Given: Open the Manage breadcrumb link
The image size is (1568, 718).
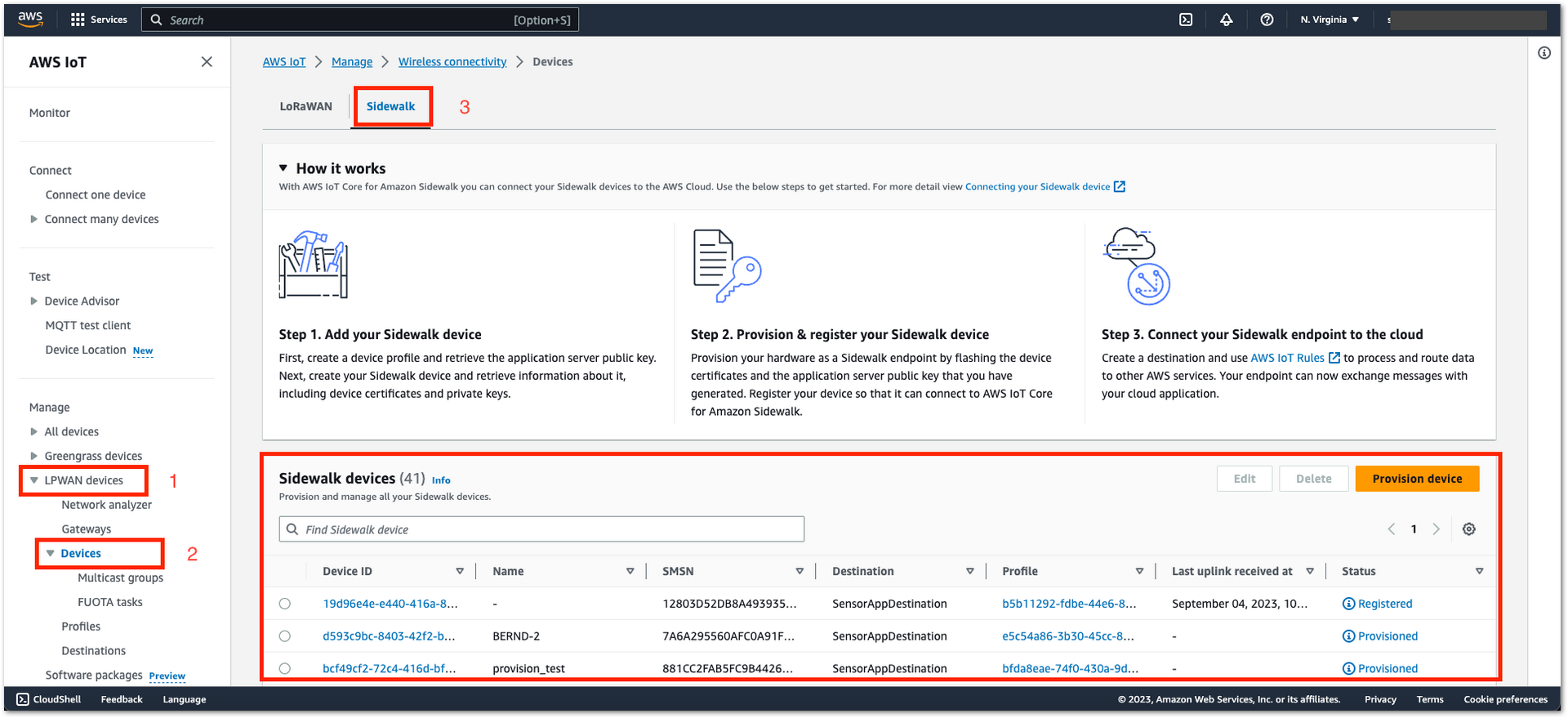Looking at the screenshot, I should [352, 62].
